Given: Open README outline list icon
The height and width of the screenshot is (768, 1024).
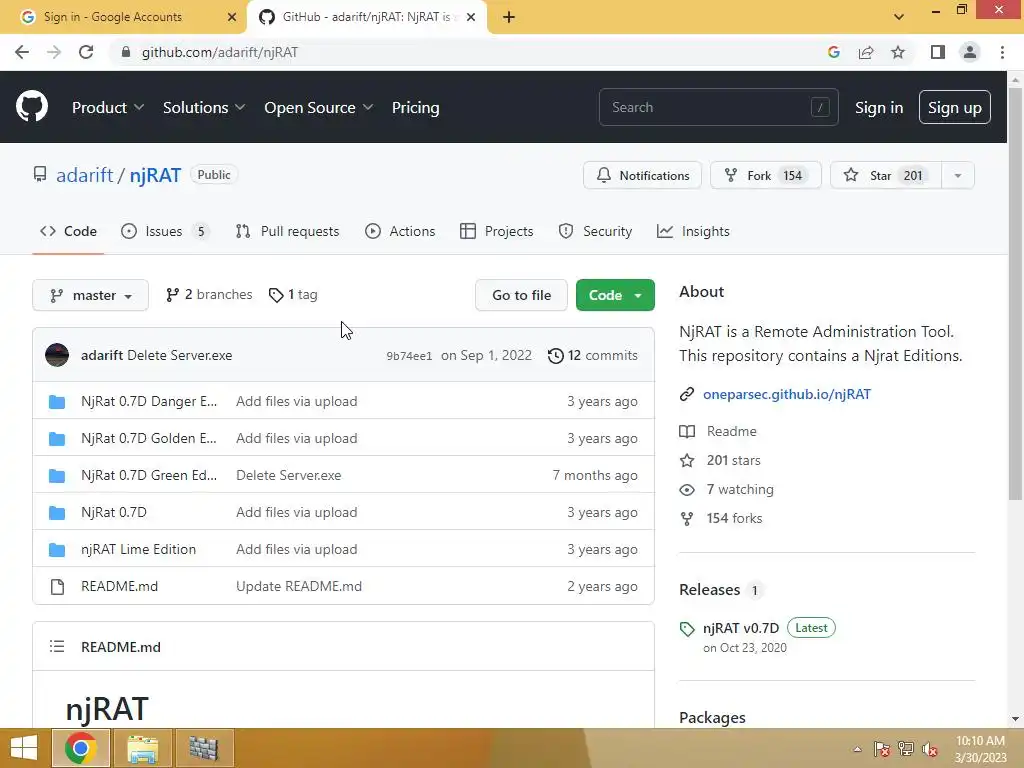Looking at the screenshot, I should [57, 647].
